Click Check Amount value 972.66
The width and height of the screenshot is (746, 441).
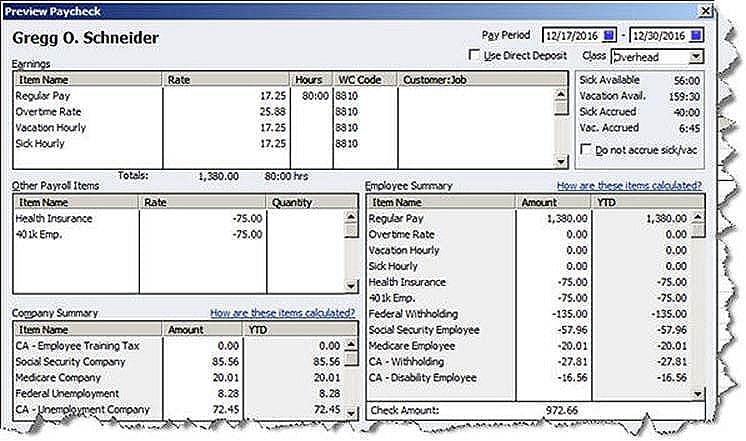click(562, 410)
